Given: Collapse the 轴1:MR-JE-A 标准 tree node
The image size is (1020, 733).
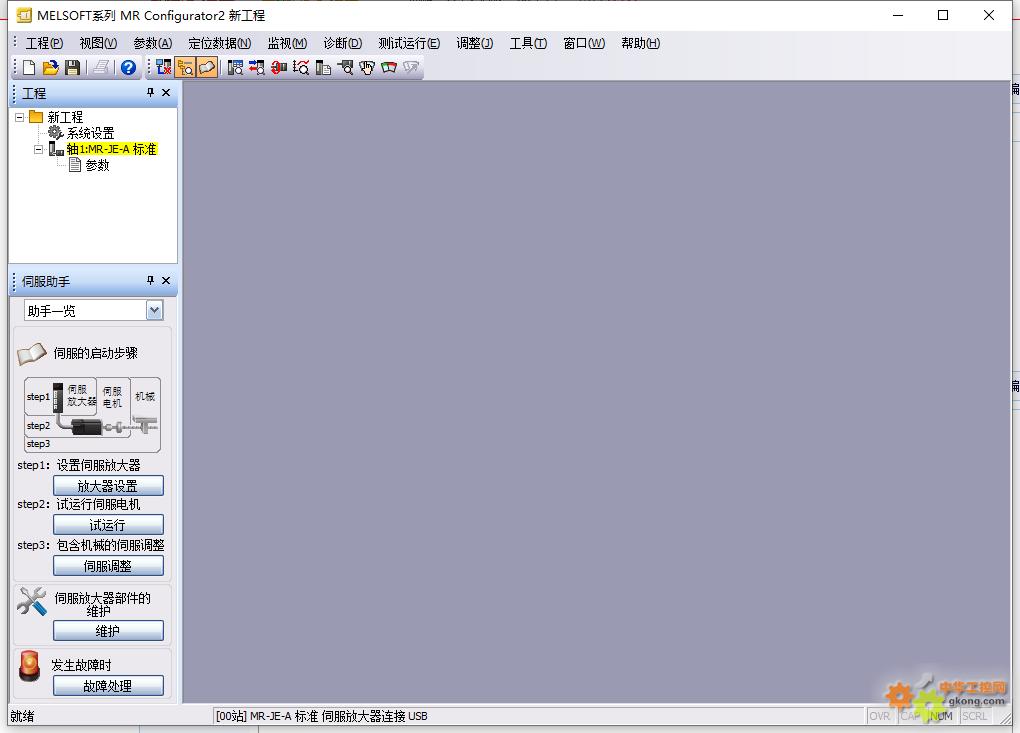Looking at the screenshot, I should (x=38, y=149).
